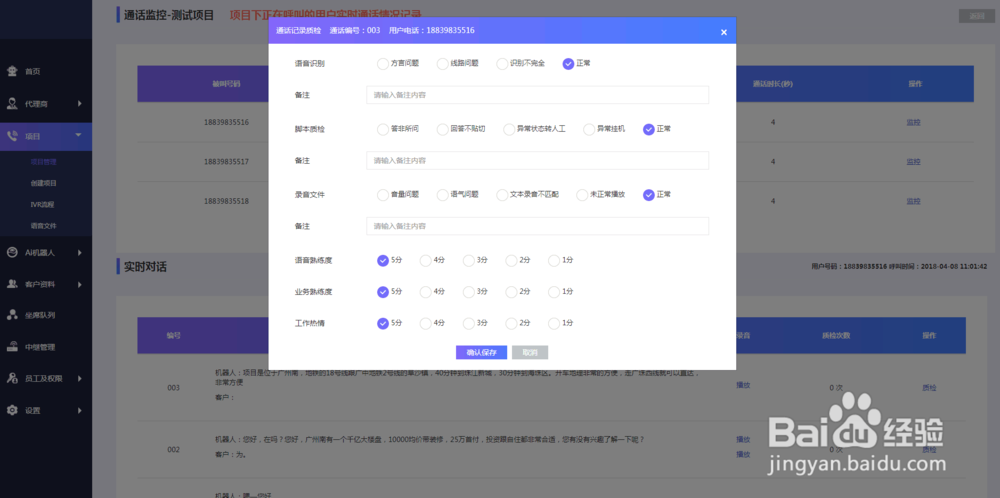Click the 员工及权限 staff icon
The height and width of the screenshot is (498, 1000).
[x=12, y=378]
